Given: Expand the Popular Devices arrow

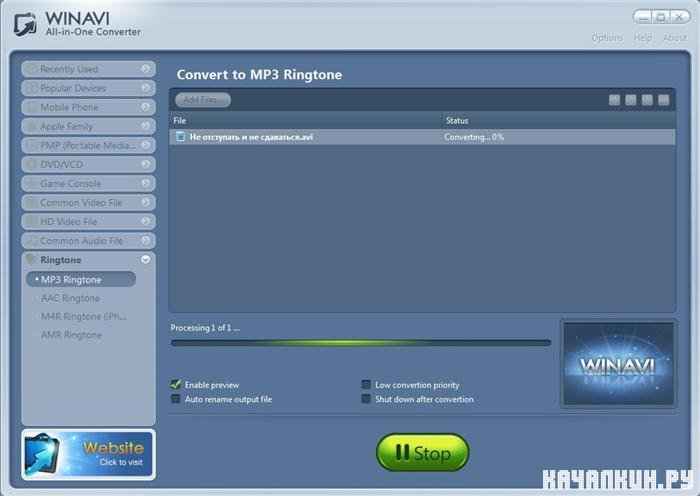Looking at the screenshot, I should point(146,88).
